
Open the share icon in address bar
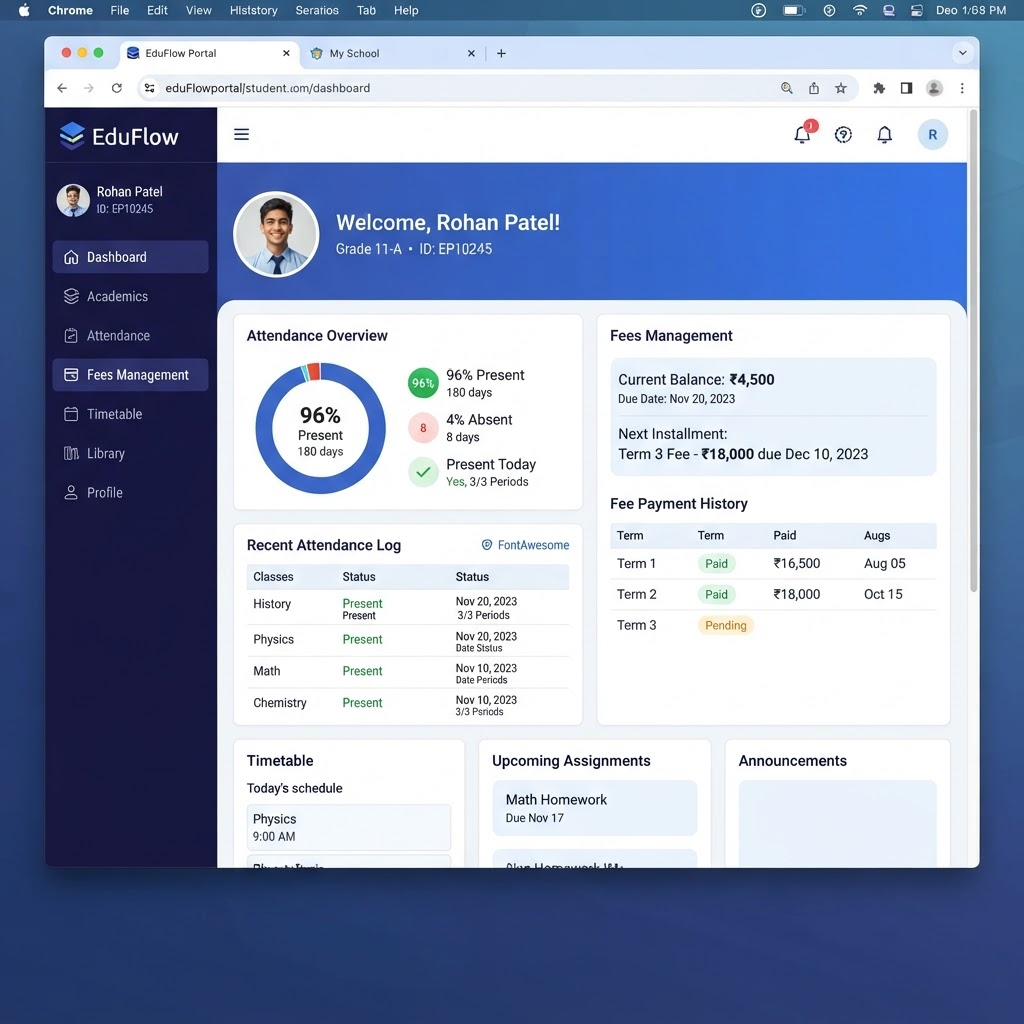pos(813,88)
